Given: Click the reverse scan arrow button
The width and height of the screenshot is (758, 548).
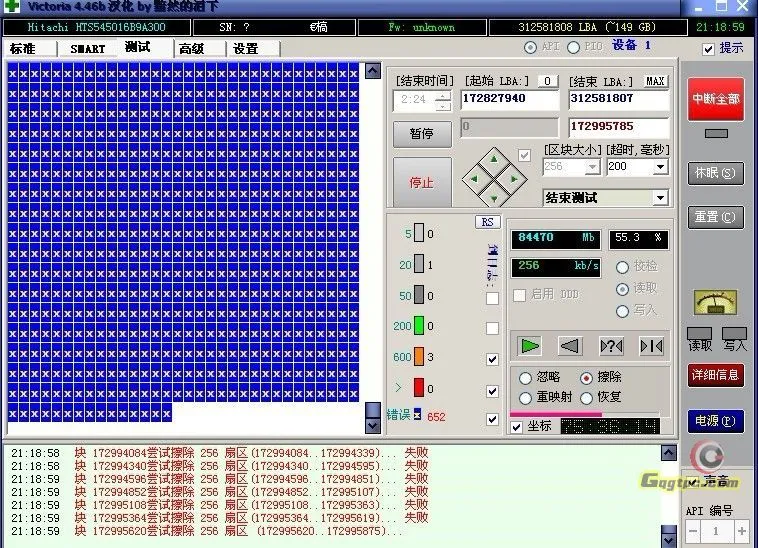Looking at the screenshot, I should pyautogui.click(x=570, y=346).
